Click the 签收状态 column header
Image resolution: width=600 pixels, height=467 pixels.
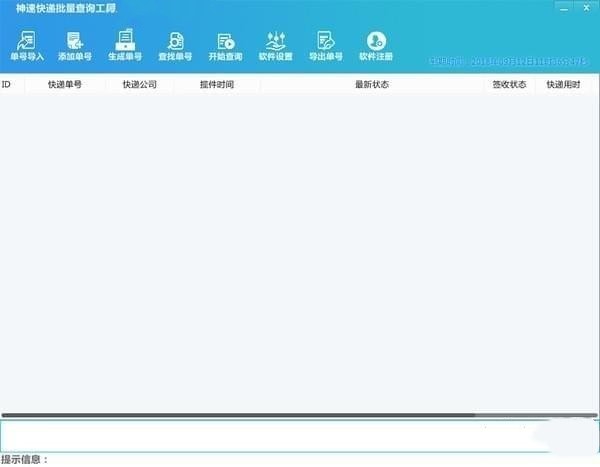click(x=509, y=85)
